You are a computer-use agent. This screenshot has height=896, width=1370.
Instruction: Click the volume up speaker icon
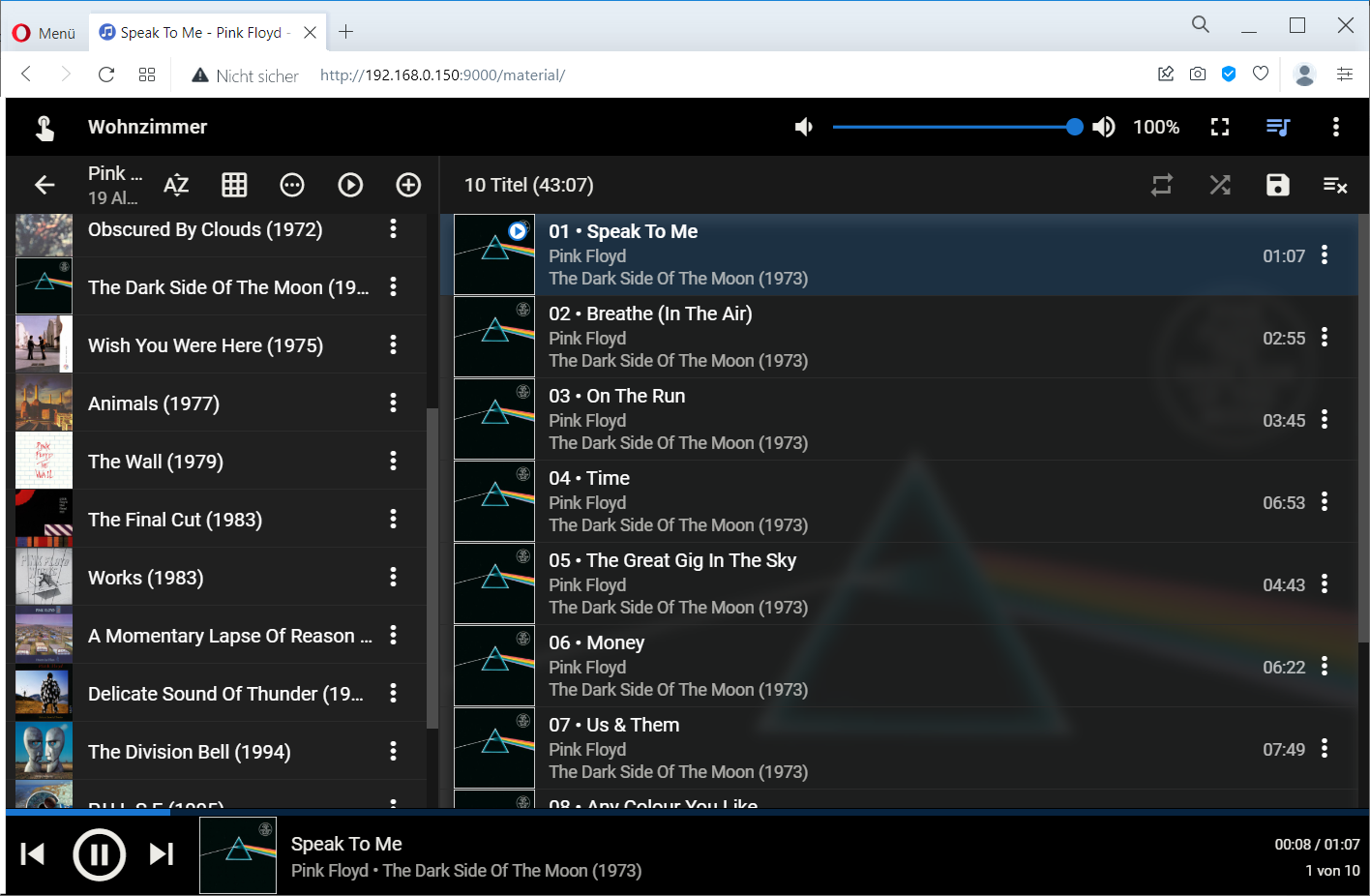coord(1103,127)
